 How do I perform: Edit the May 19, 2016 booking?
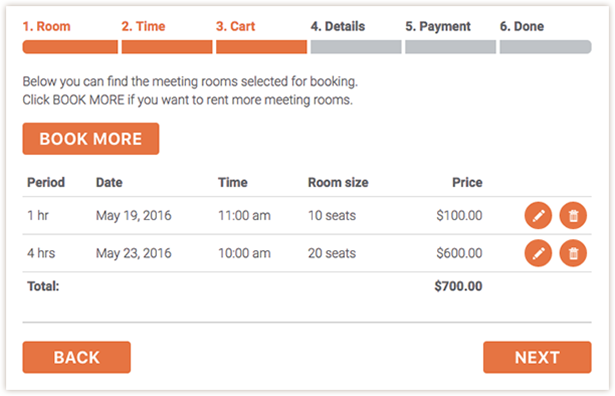pyautogui.click(x=538, y=216)
